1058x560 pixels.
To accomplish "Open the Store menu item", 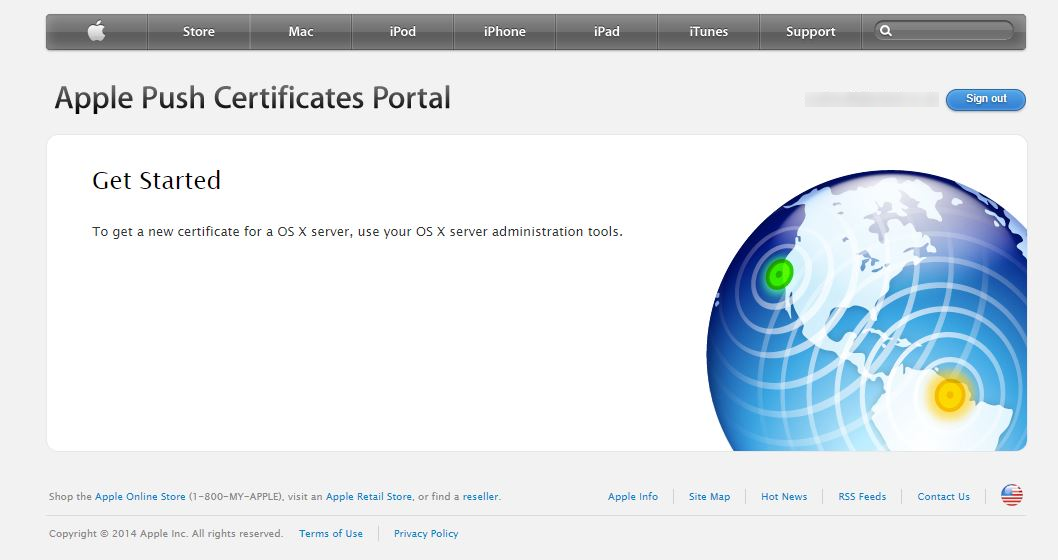I will [x=198, y=32].
